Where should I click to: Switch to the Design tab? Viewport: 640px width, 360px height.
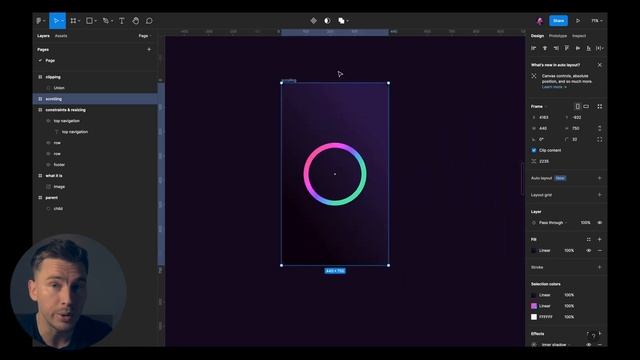pyautogui.click(x=537, y=36)
